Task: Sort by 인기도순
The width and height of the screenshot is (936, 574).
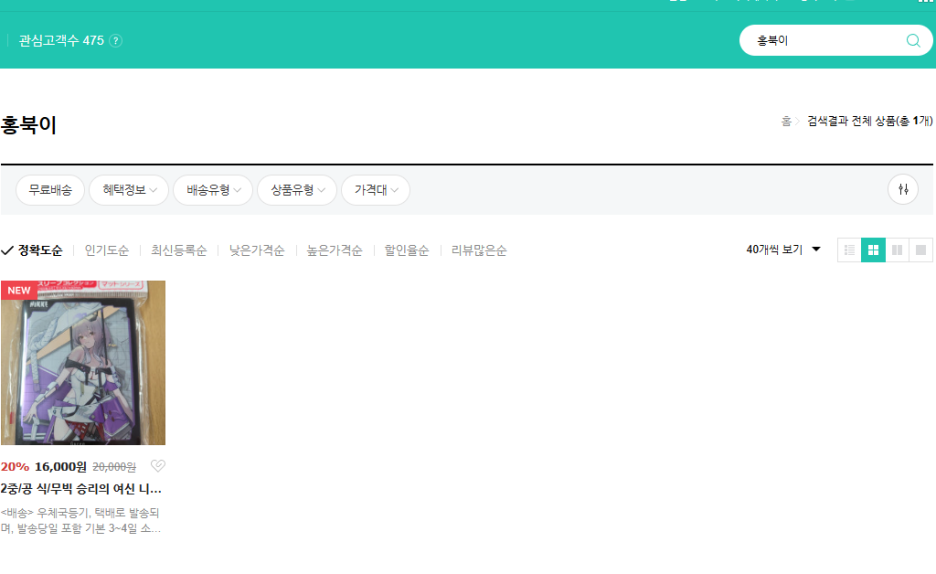Action: (106, 251)
